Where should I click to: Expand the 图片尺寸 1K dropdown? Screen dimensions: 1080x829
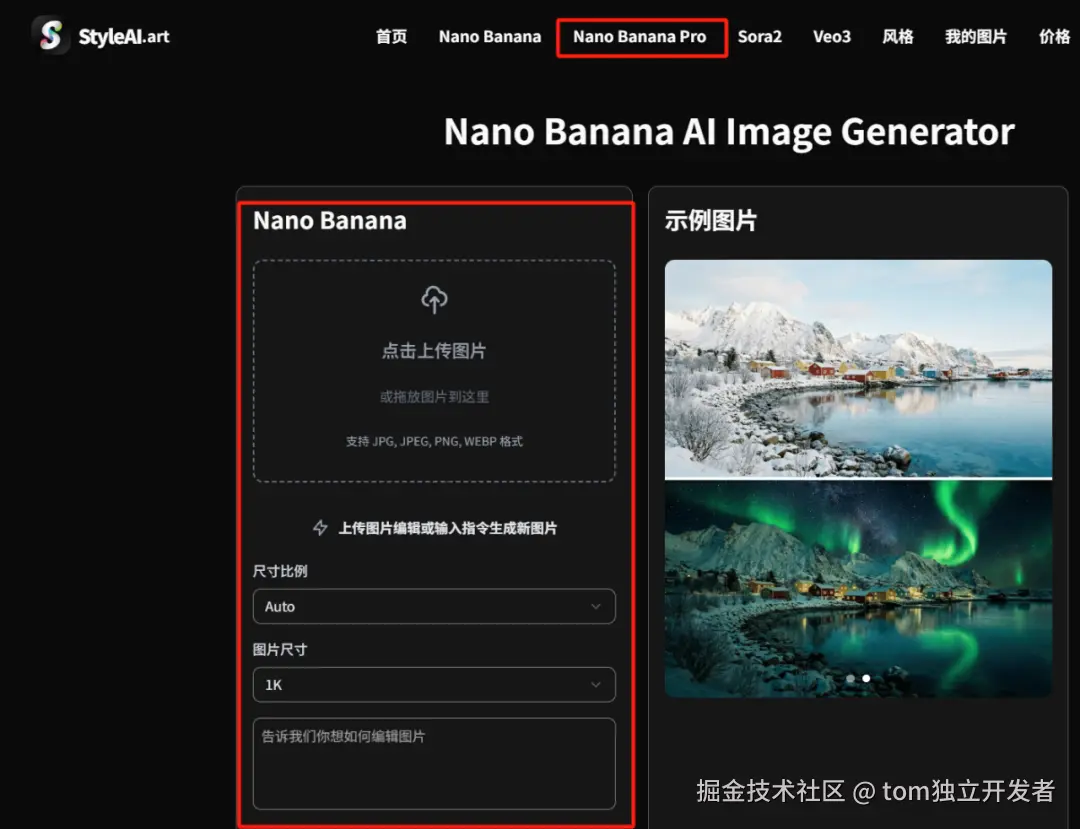pos(434,685)
